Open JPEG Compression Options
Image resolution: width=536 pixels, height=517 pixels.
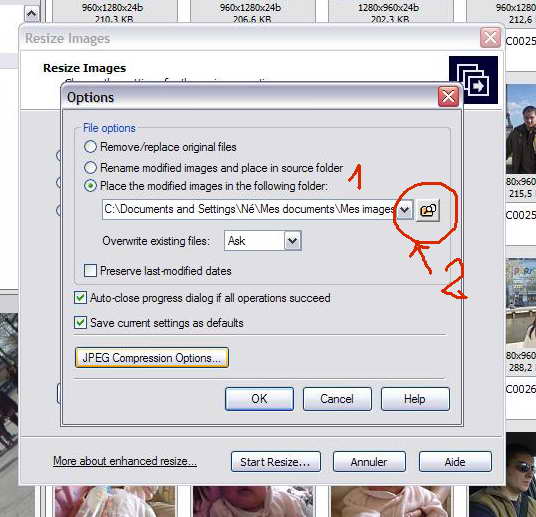point(152,358)
